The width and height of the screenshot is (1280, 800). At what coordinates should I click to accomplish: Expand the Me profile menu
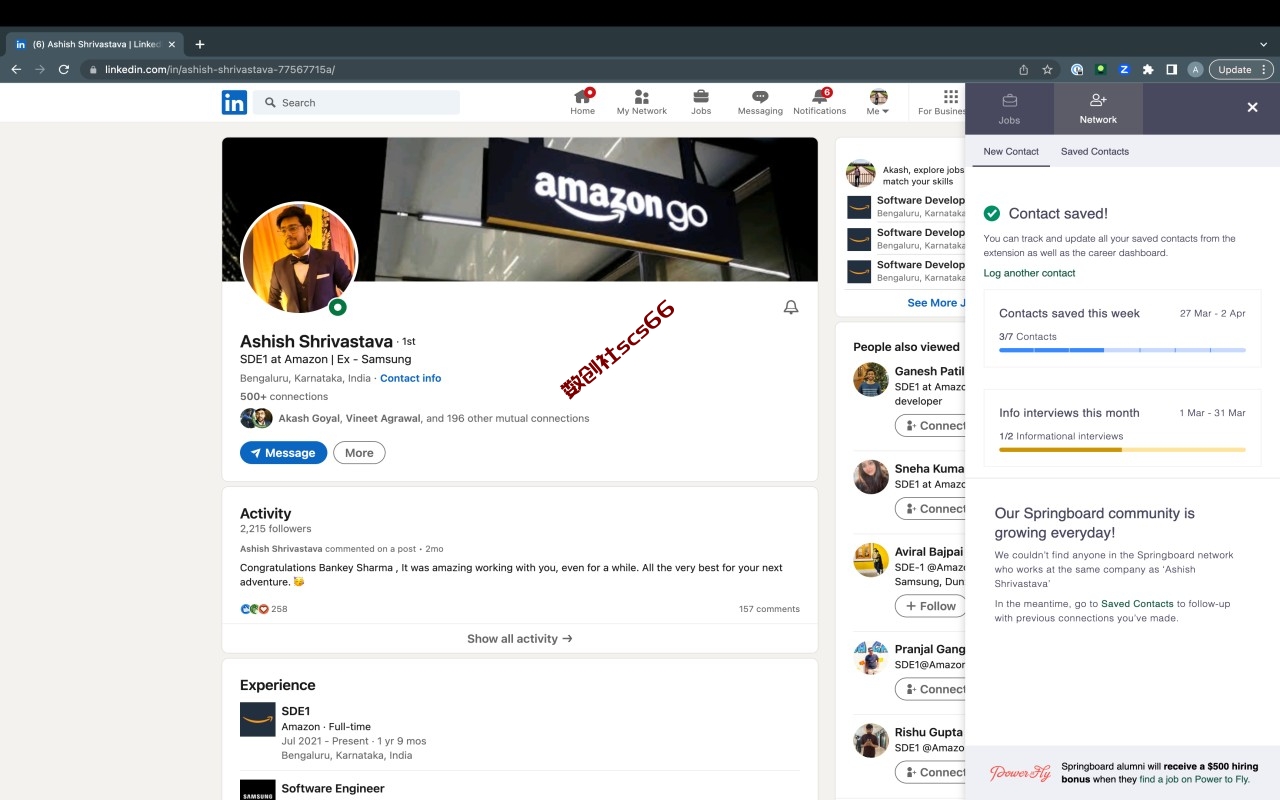878,102
